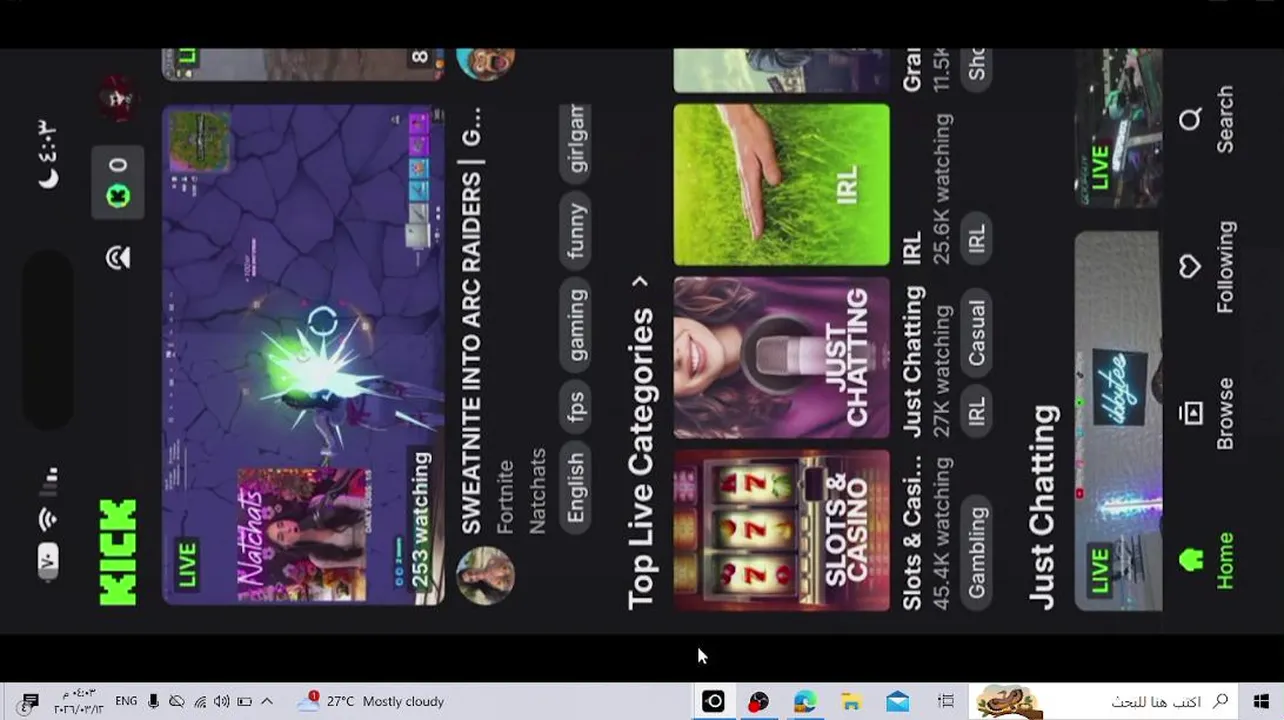Viewport: 1284px width, 720px height.
Task: Open the Kick points badge showing 0
Action: point(118,183)
